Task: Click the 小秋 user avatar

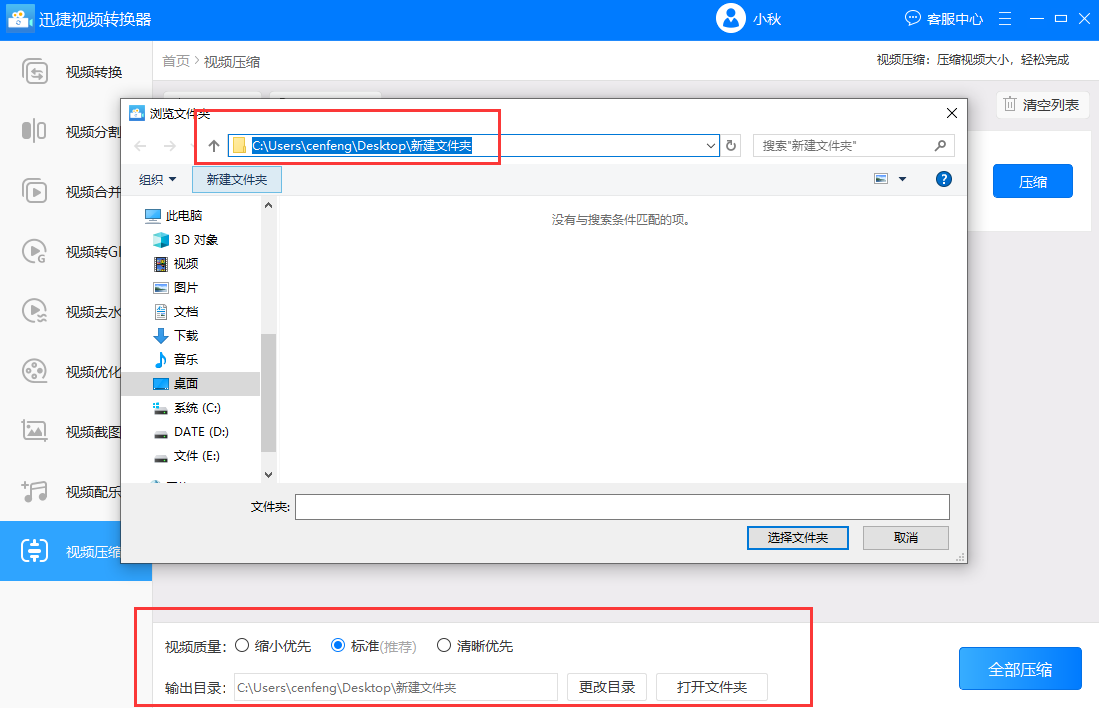Action: click(x=730, y=19)
